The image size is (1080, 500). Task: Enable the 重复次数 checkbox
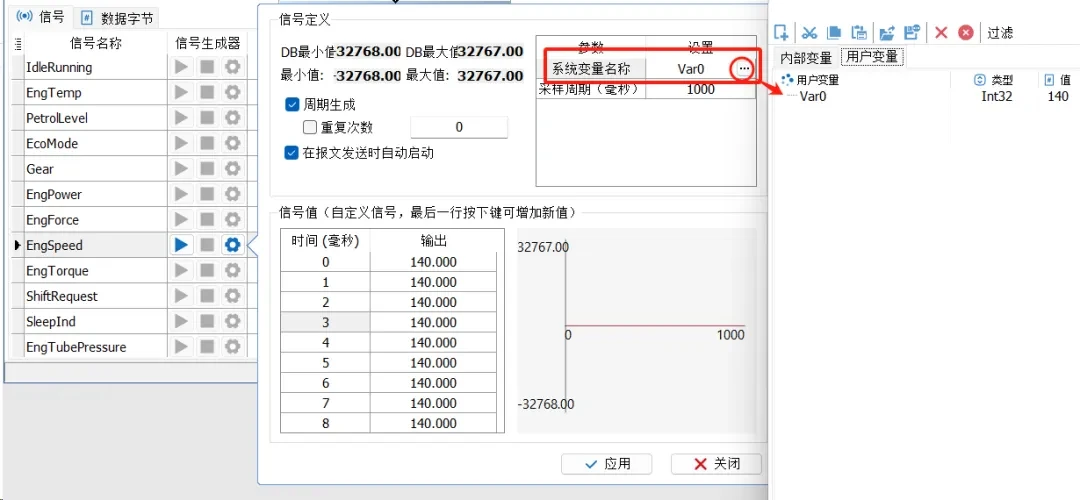(309, 127)
